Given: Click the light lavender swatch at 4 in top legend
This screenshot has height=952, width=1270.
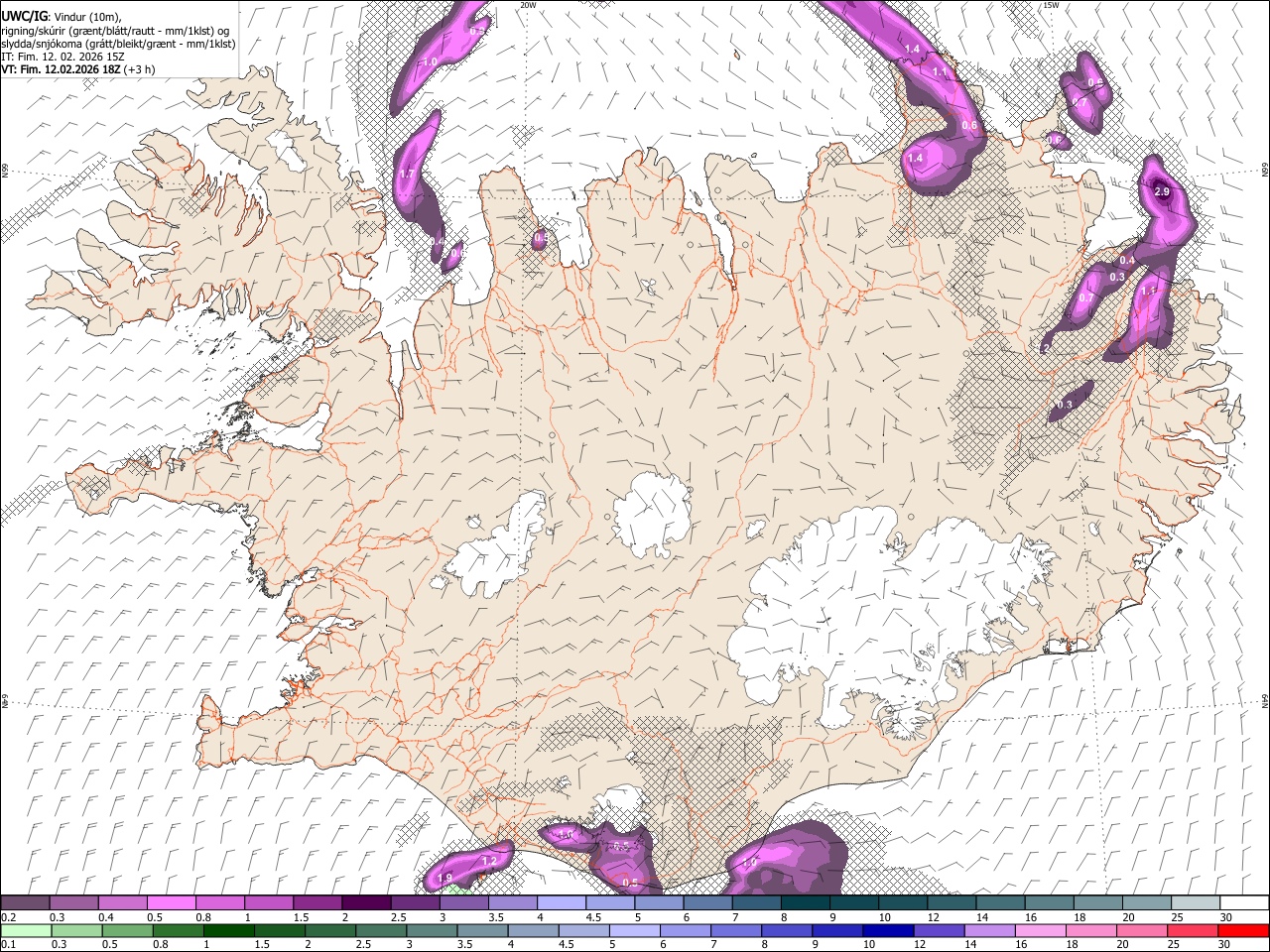Looking at the screenshot, I should point(562,903).
